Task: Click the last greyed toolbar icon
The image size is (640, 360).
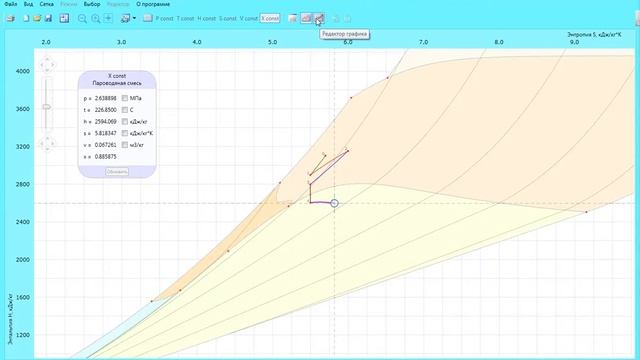Action: (347, 18)
